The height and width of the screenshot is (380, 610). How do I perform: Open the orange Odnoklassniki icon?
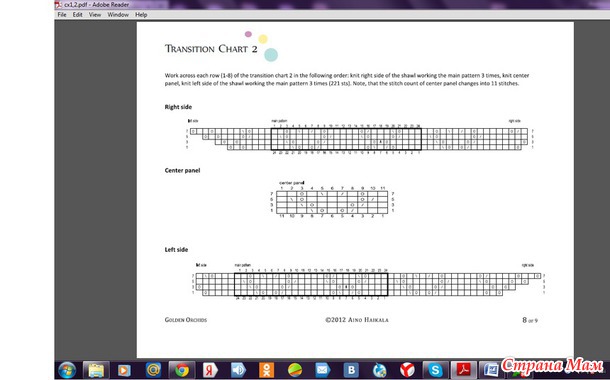click(266, 370)
